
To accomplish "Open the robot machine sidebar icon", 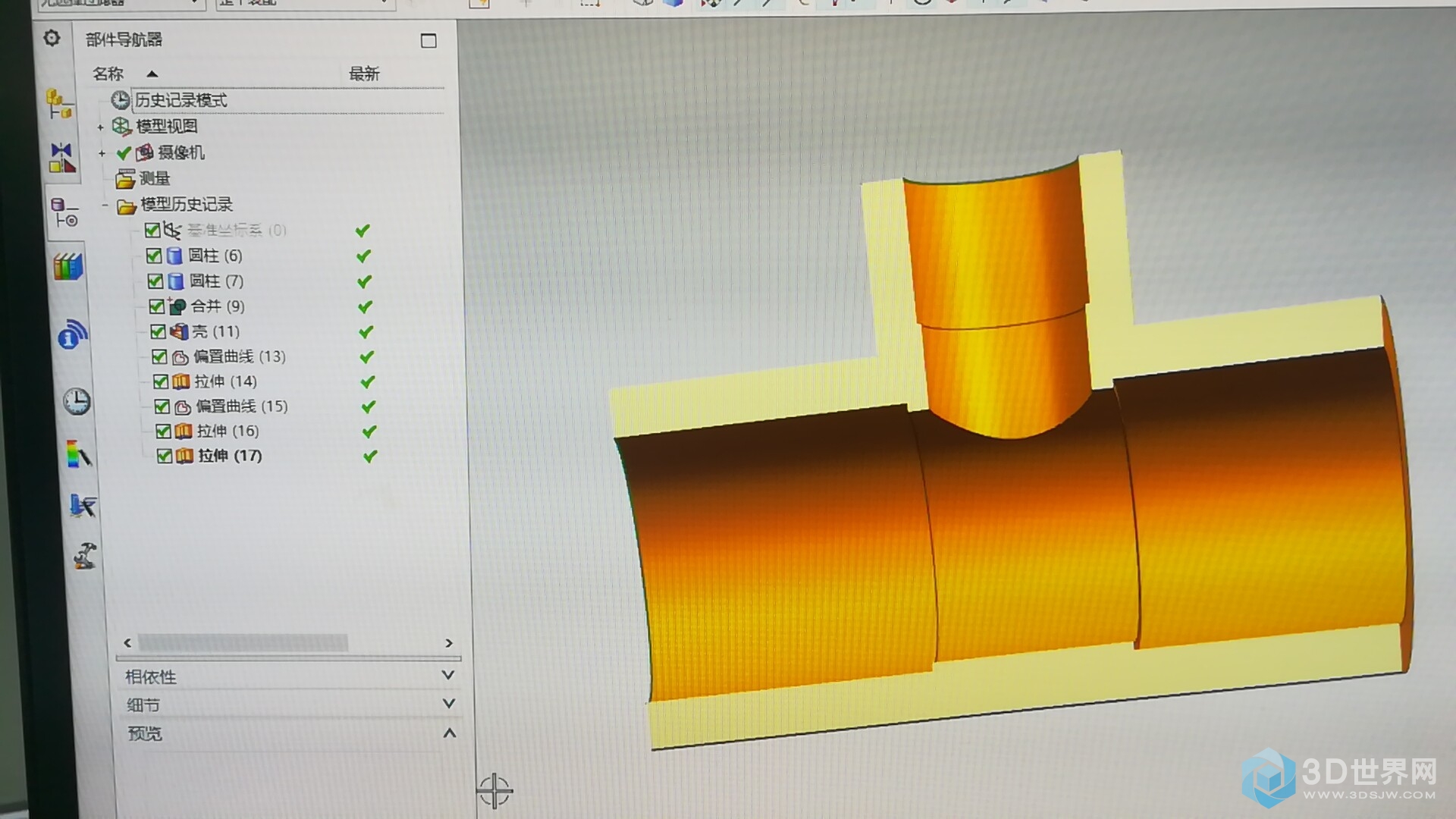I will coord(85,556).
